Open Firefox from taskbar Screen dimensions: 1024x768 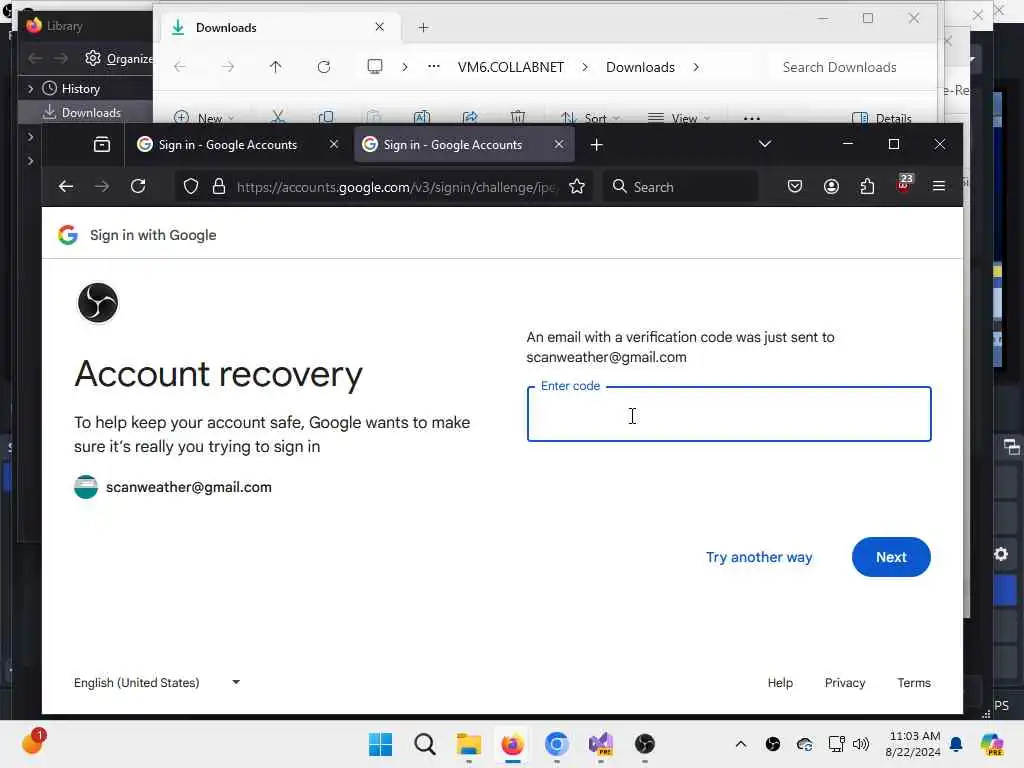point(513,744)
